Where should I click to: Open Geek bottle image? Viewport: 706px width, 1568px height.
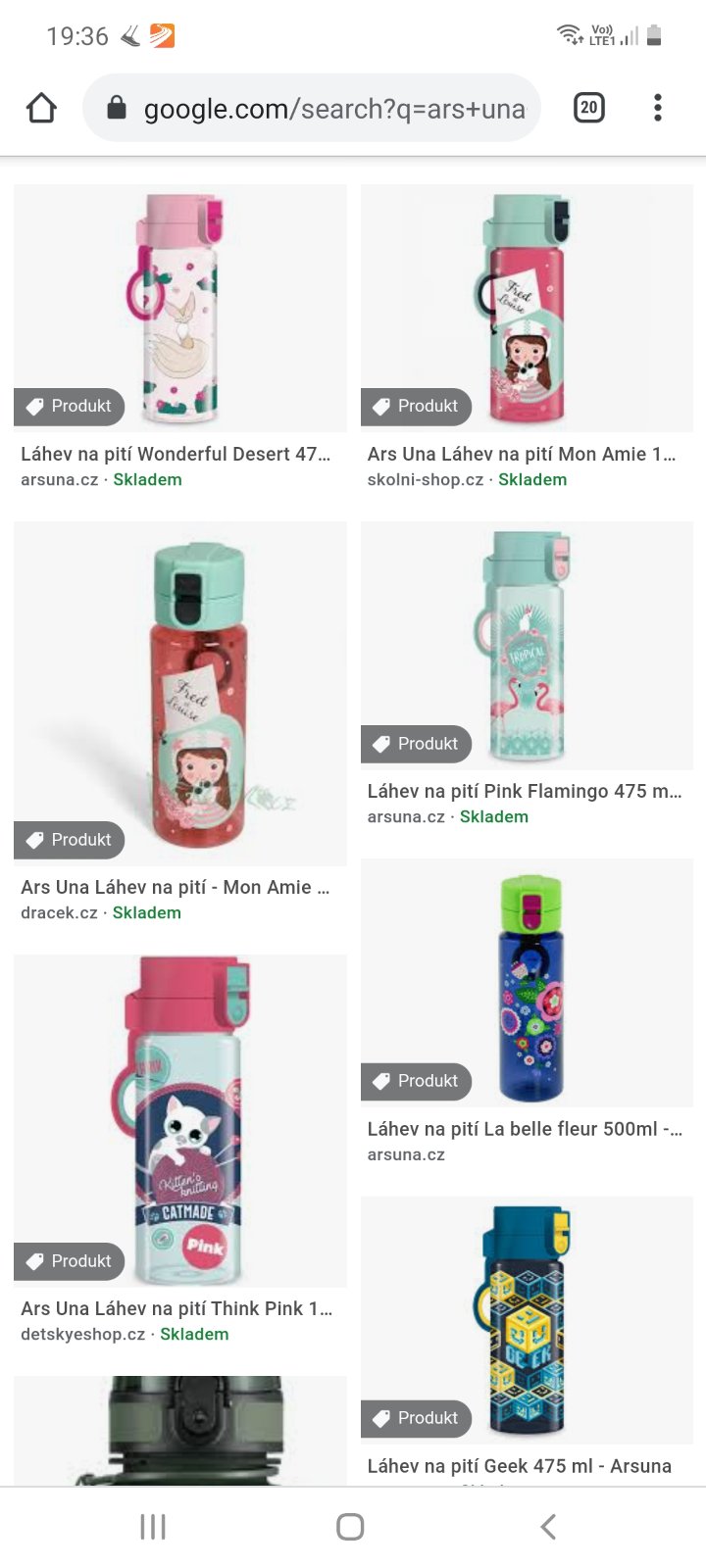click(x=527, y=1320)
